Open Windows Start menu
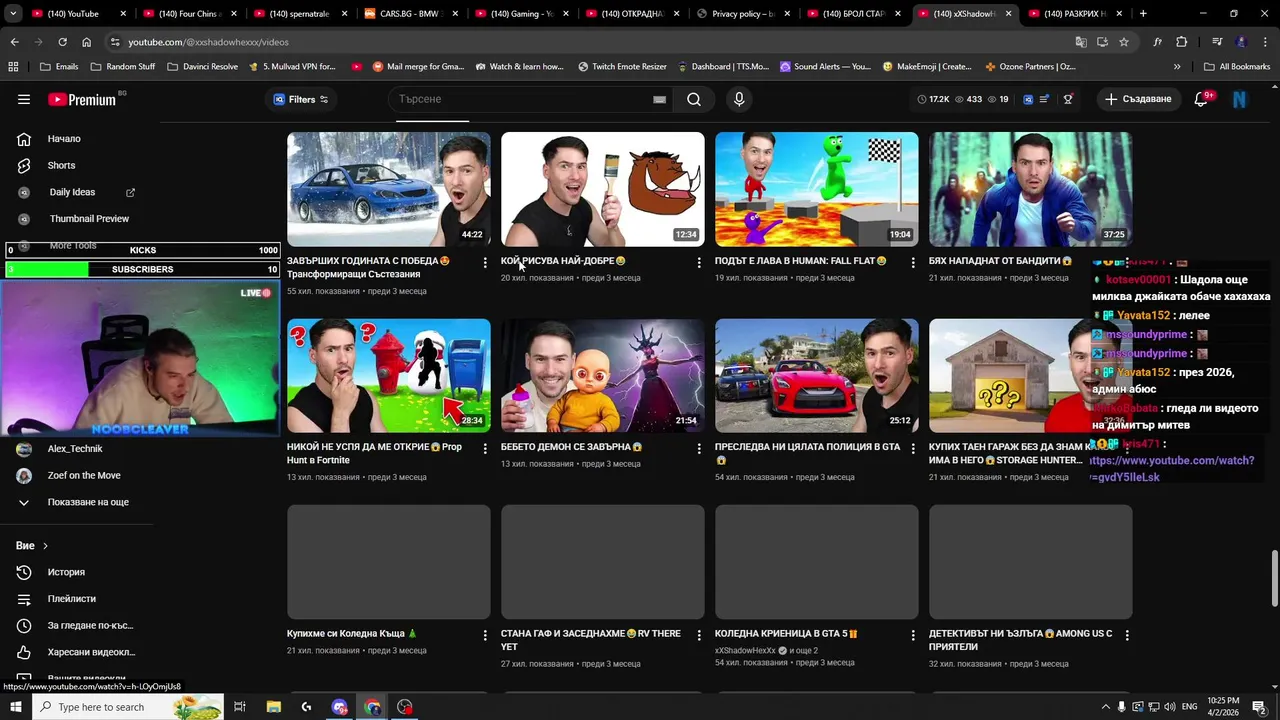This screenshot has height=720, width=1280. point(15,707)
